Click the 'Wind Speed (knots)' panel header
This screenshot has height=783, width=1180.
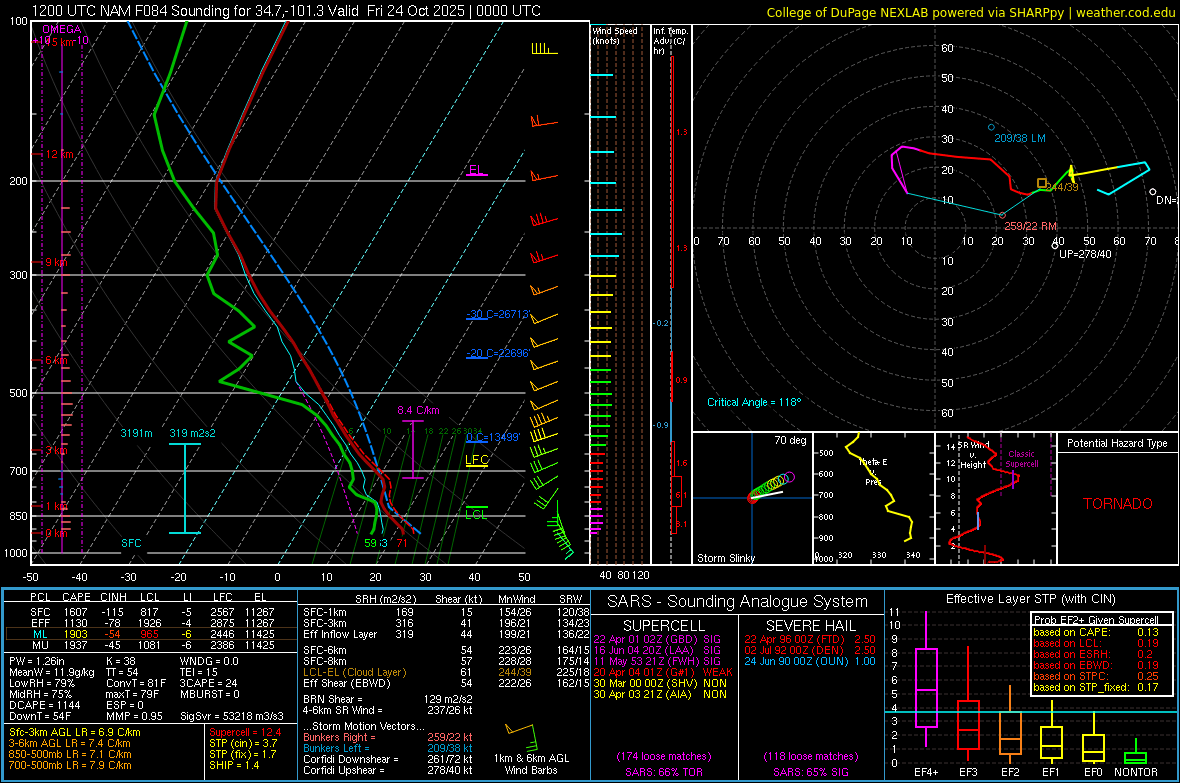coord(615,35)
